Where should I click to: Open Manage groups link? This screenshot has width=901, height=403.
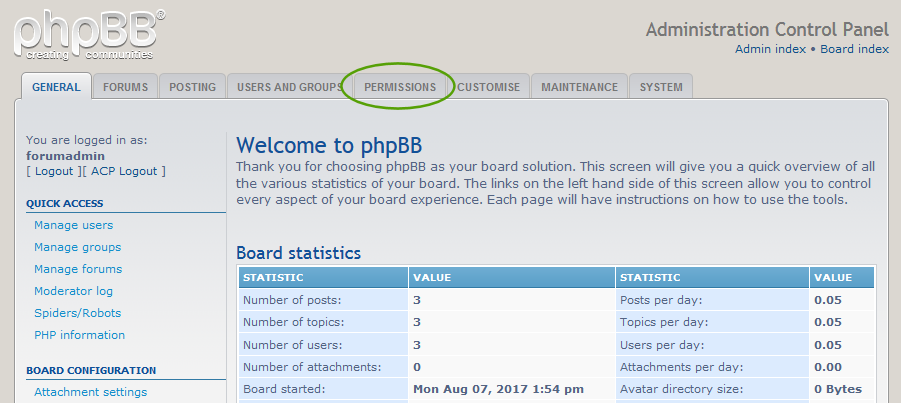coord(77,247)
